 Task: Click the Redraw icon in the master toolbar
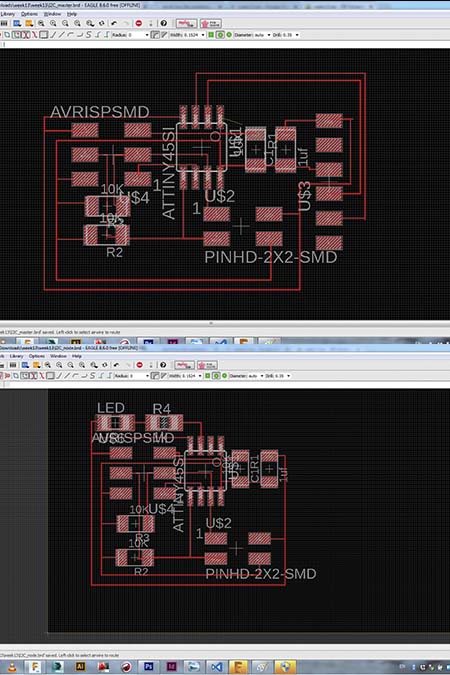click(x=102, y=23)
